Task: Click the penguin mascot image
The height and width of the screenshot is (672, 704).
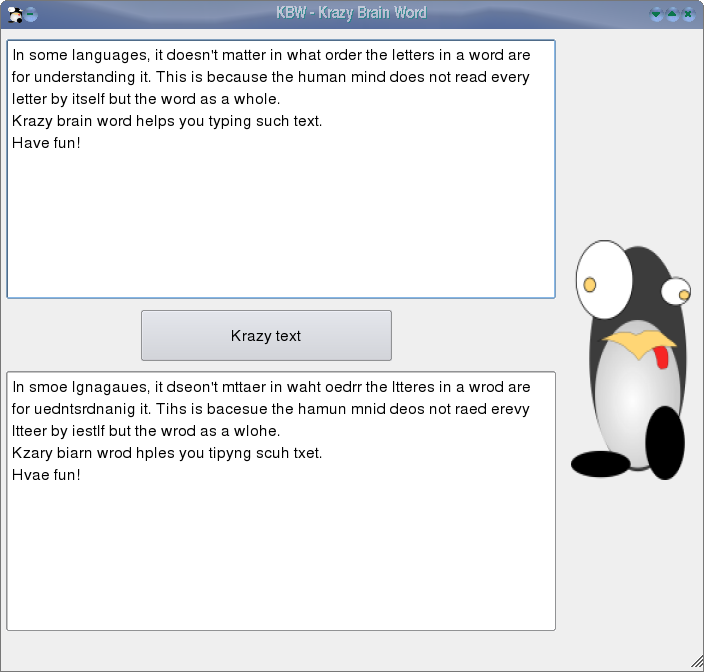Action: (x=631, y=360)
